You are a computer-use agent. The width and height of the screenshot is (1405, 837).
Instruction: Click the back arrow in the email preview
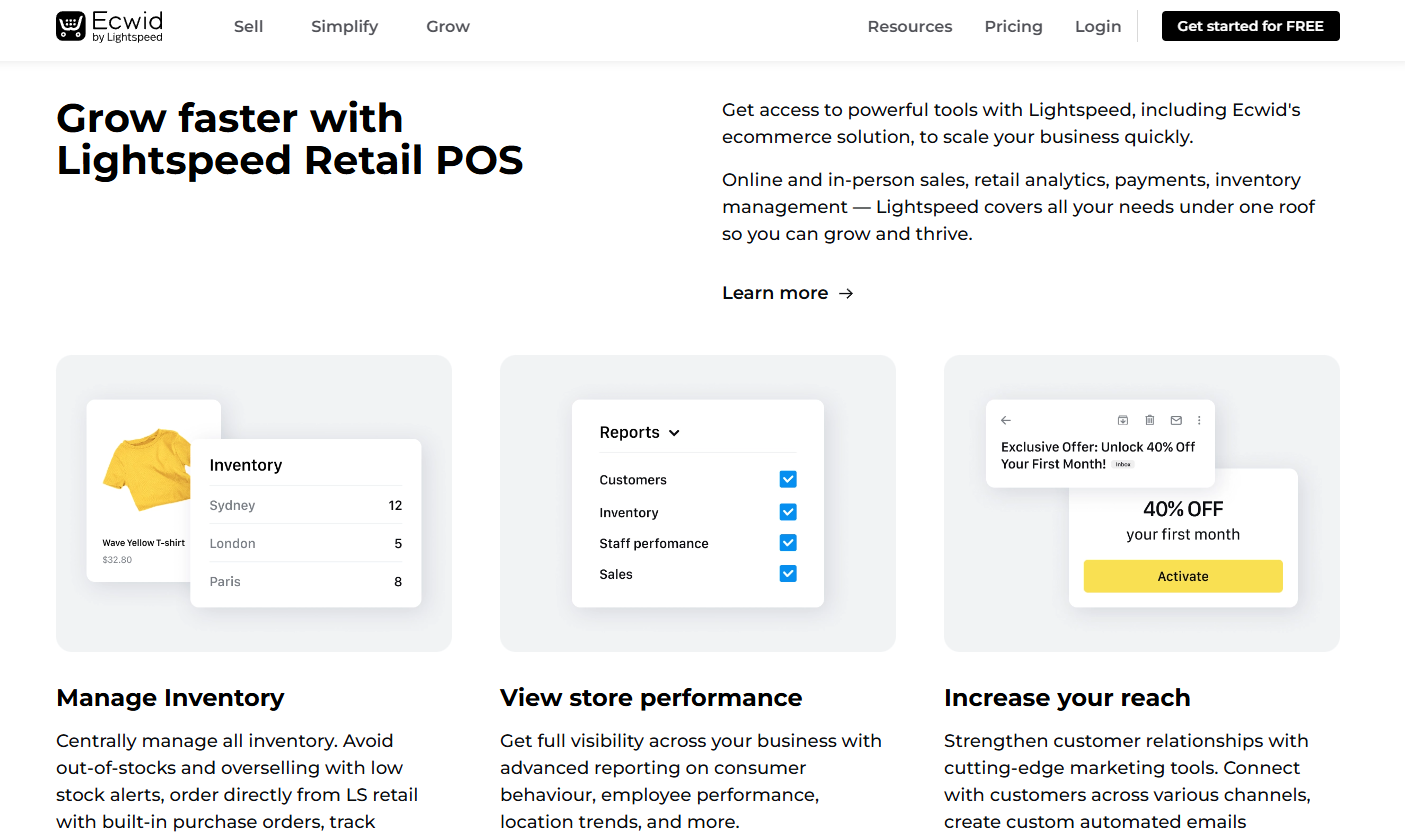click(x=1005, y=420)
